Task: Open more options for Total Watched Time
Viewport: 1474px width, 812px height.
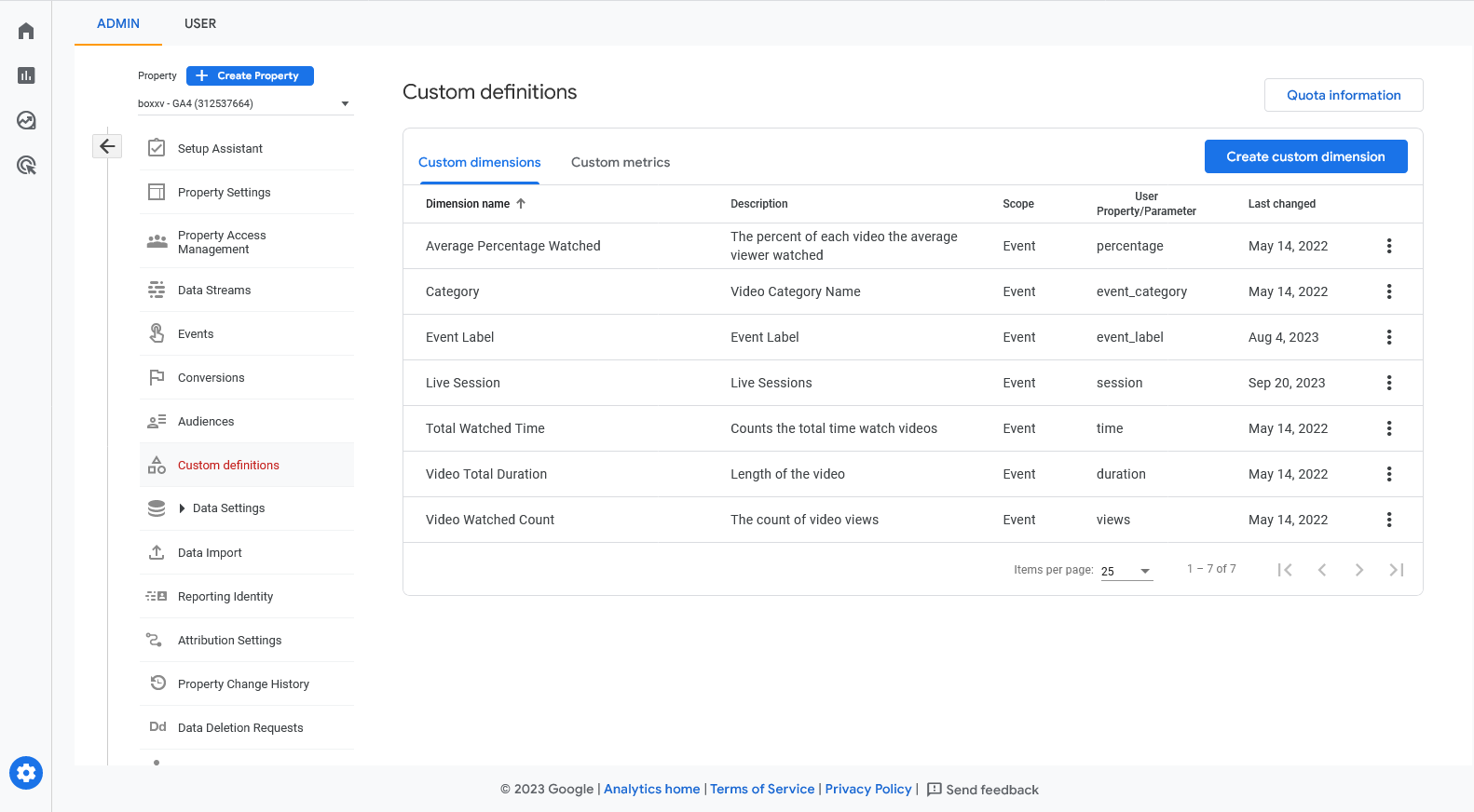Action: coord(1389,428)
